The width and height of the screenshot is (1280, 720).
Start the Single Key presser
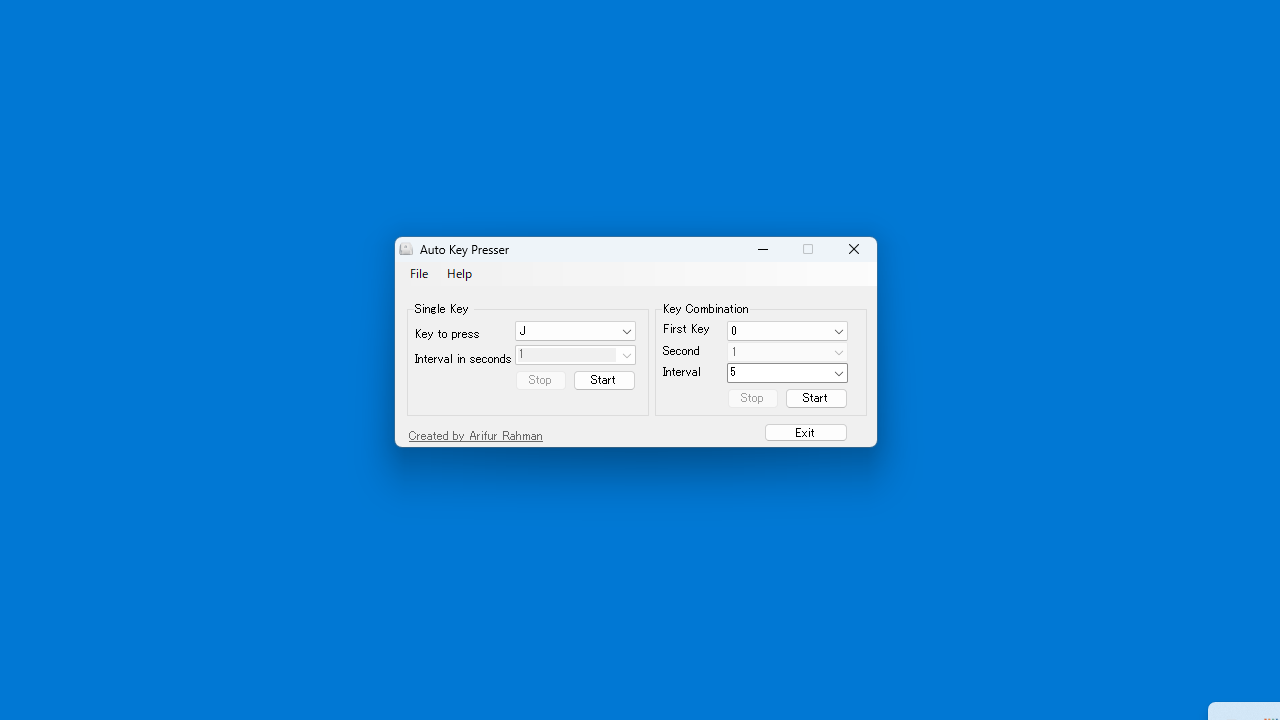(604, 380)
